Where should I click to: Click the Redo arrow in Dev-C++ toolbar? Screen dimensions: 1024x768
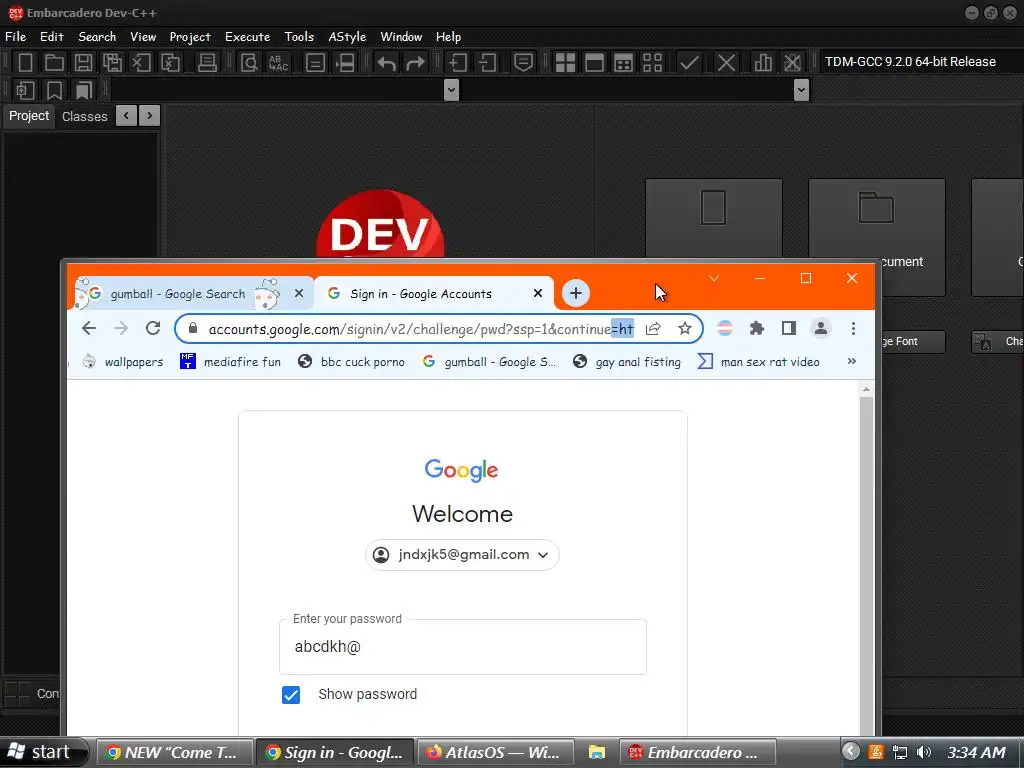pyautogui.click(x=415, y=63)
